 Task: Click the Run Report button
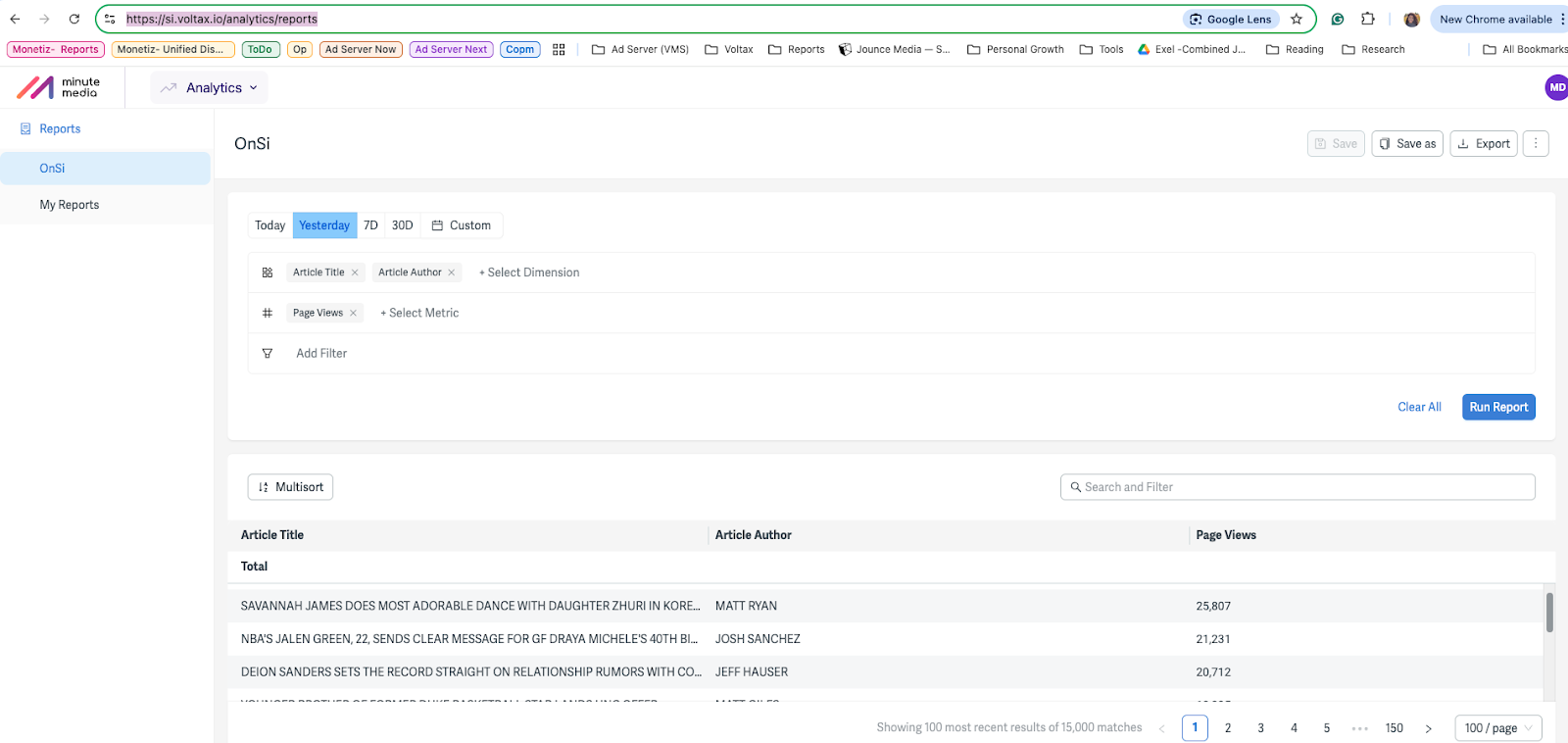coord(1498,407)
